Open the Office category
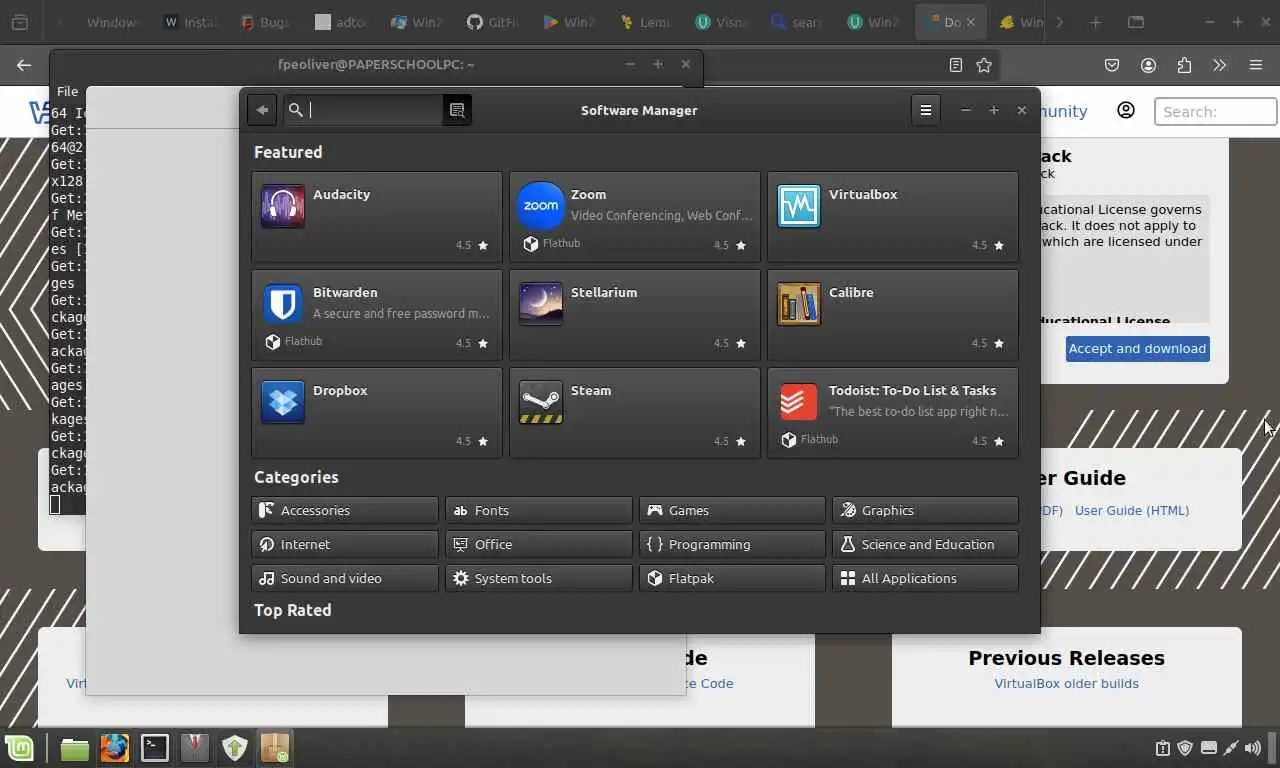 pos(539,544)
